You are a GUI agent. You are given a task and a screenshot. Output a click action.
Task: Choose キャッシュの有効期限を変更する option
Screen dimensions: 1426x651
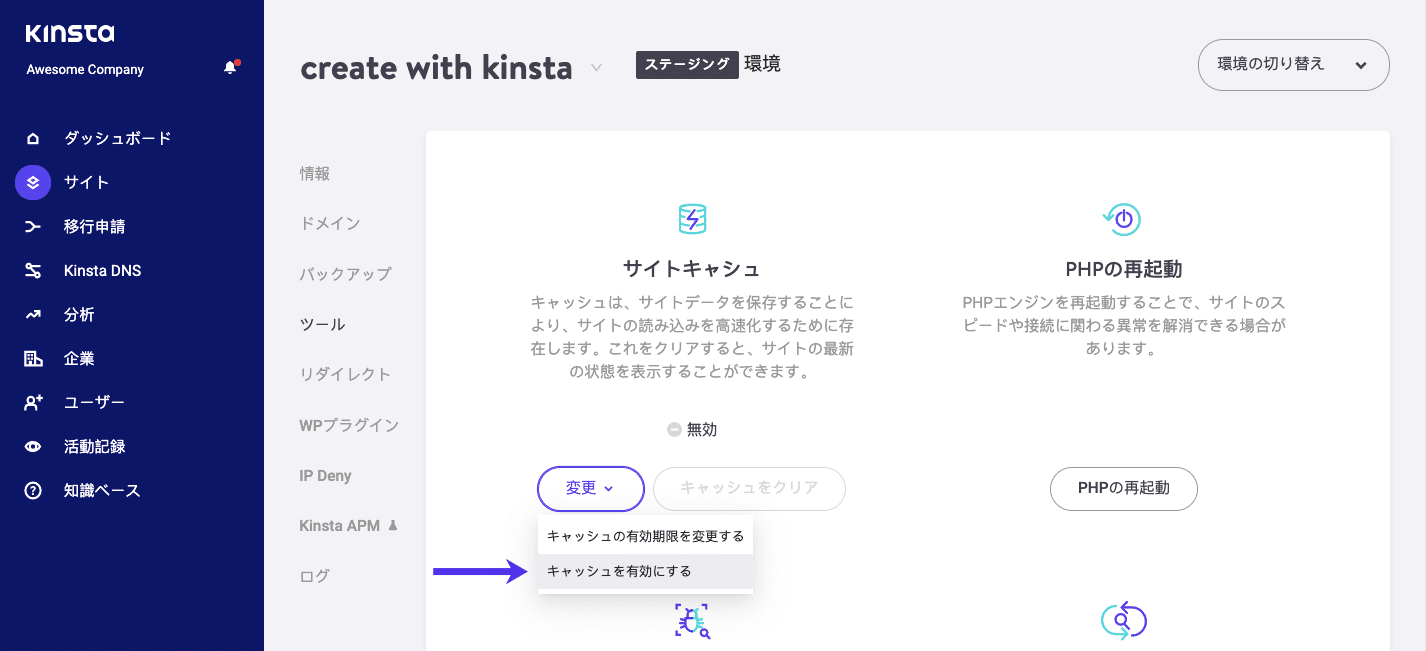point(645,535)
